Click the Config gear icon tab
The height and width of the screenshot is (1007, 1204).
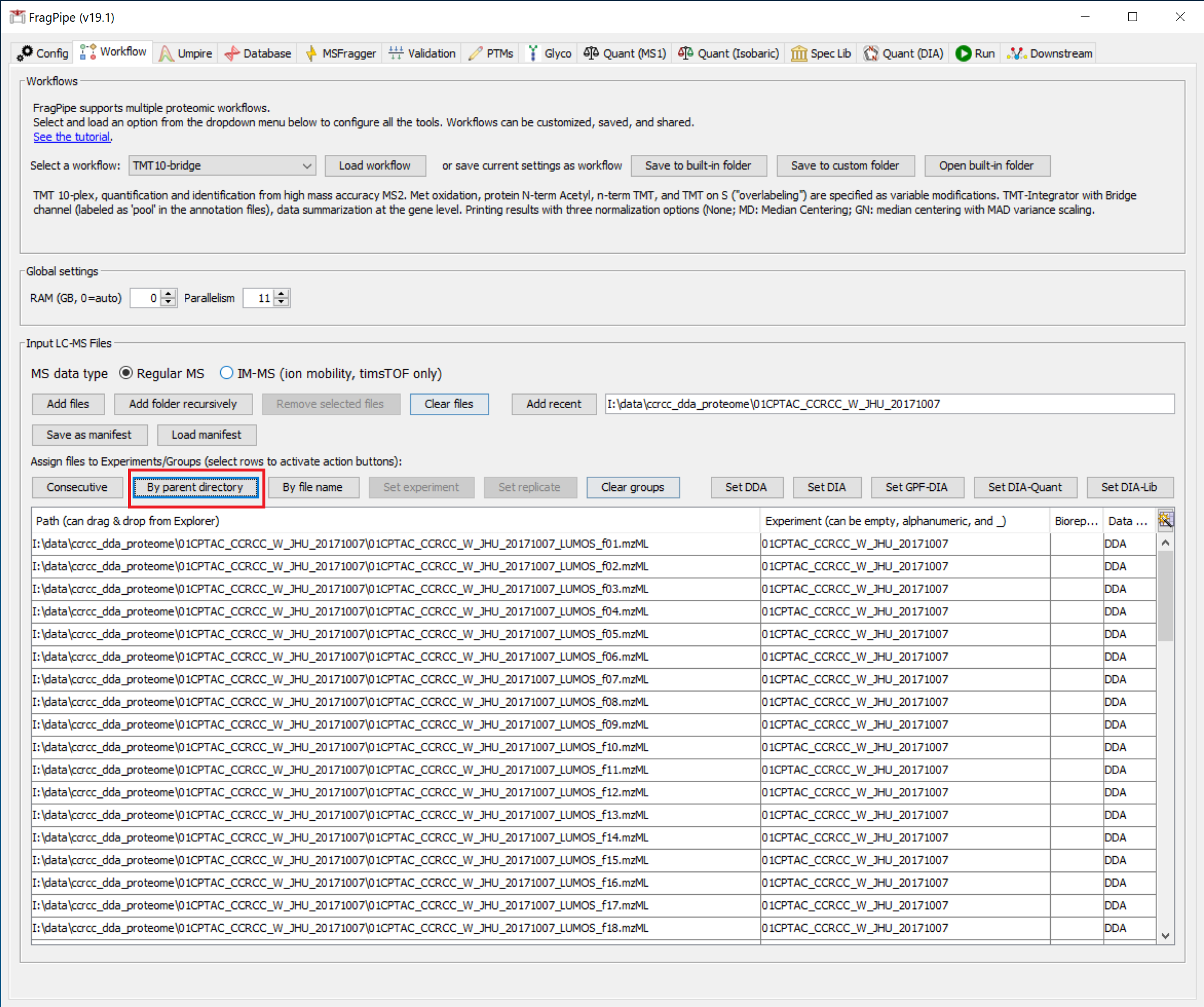coord(25,53)
